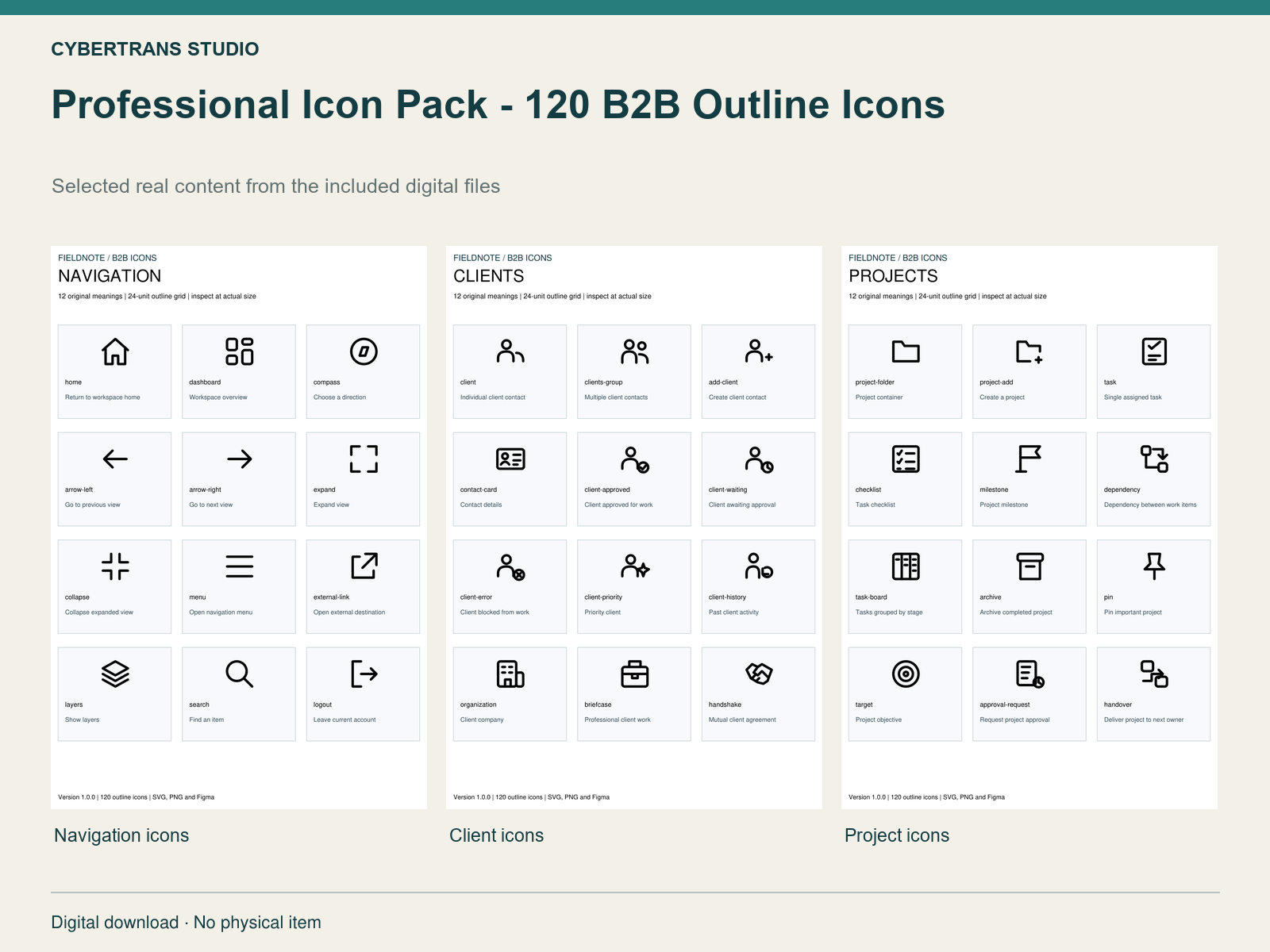
Task: Click the project-folder icon
Action: (x=906, y=351)
